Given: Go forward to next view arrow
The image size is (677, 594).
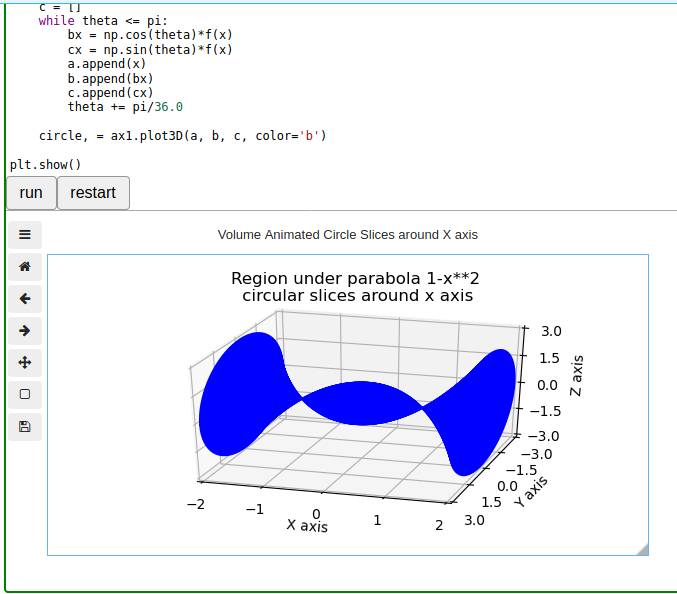Looking at the screenshot, I should pos(25,331).
